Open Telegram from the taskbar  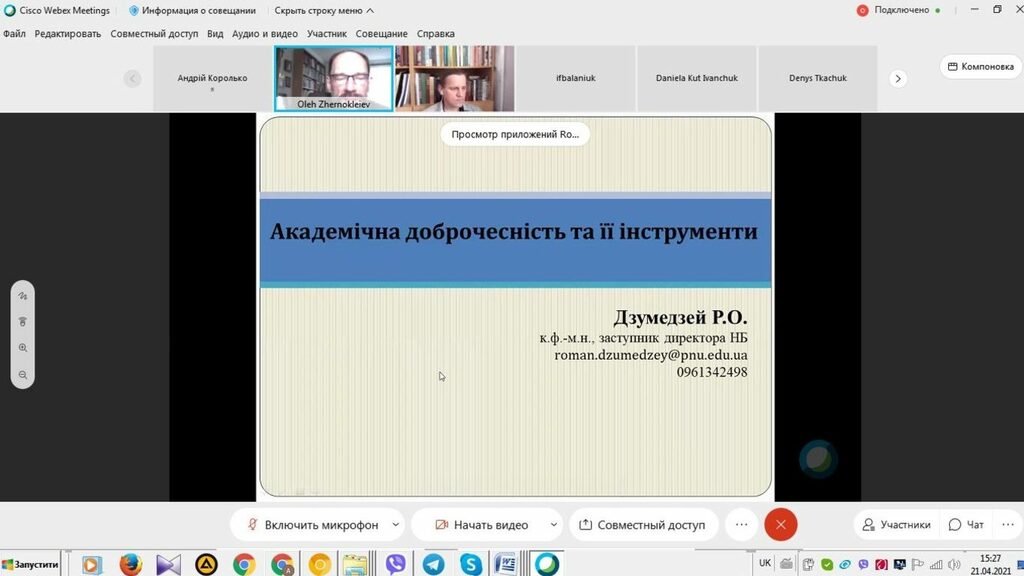coord(433,565)
